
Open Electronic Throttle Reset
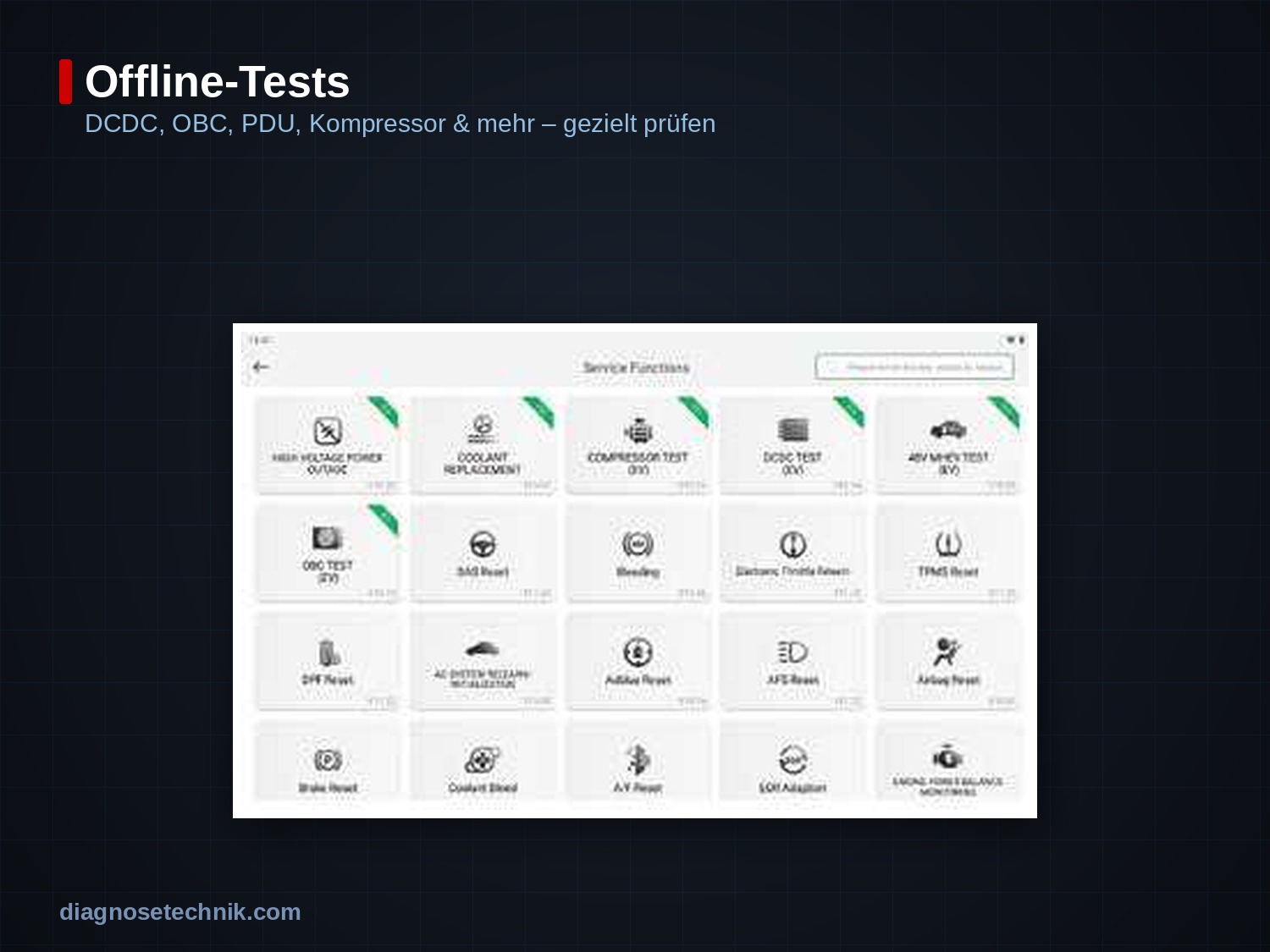tap(792, 553)
